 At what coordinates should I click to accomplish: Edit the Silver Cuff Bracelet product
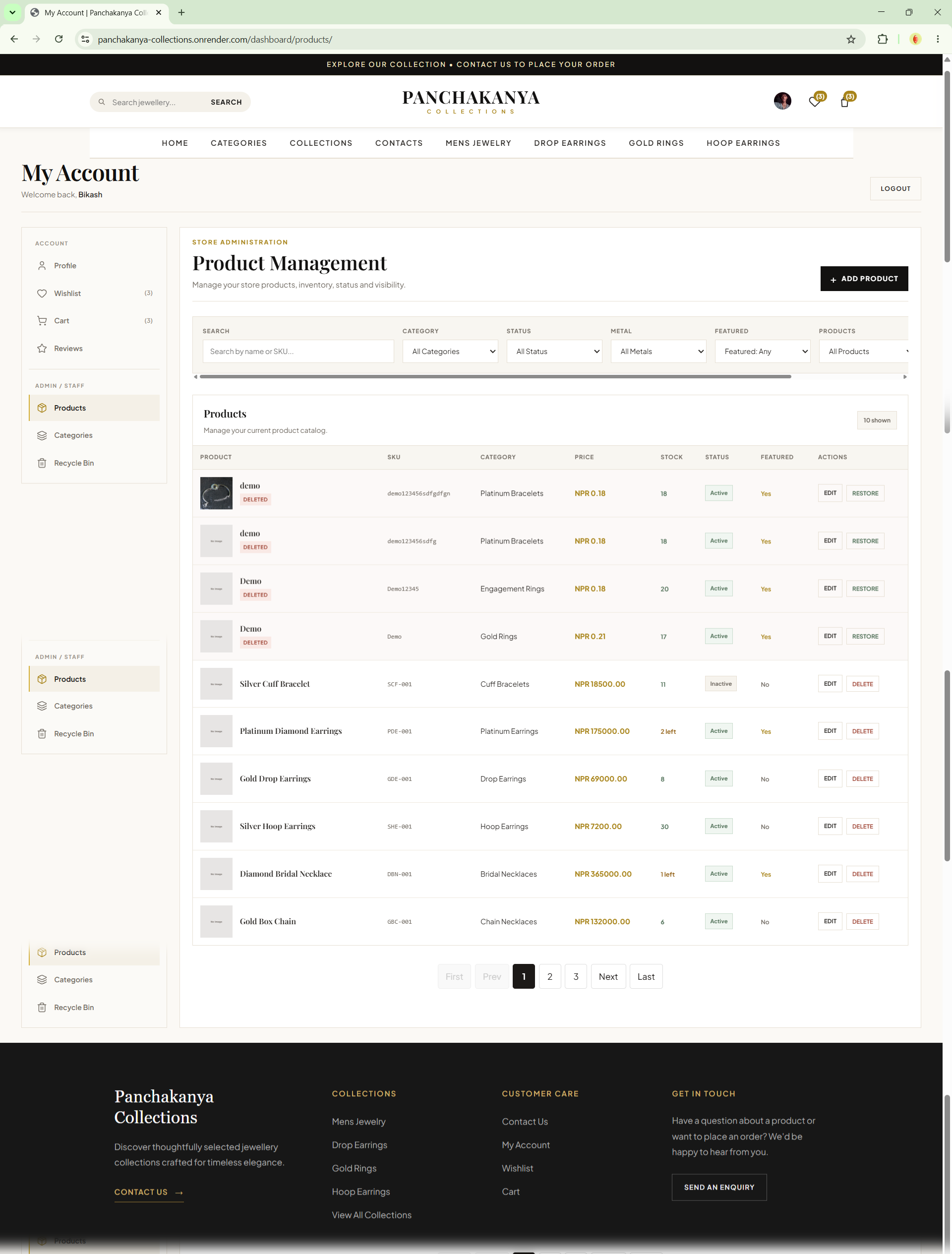830,684
